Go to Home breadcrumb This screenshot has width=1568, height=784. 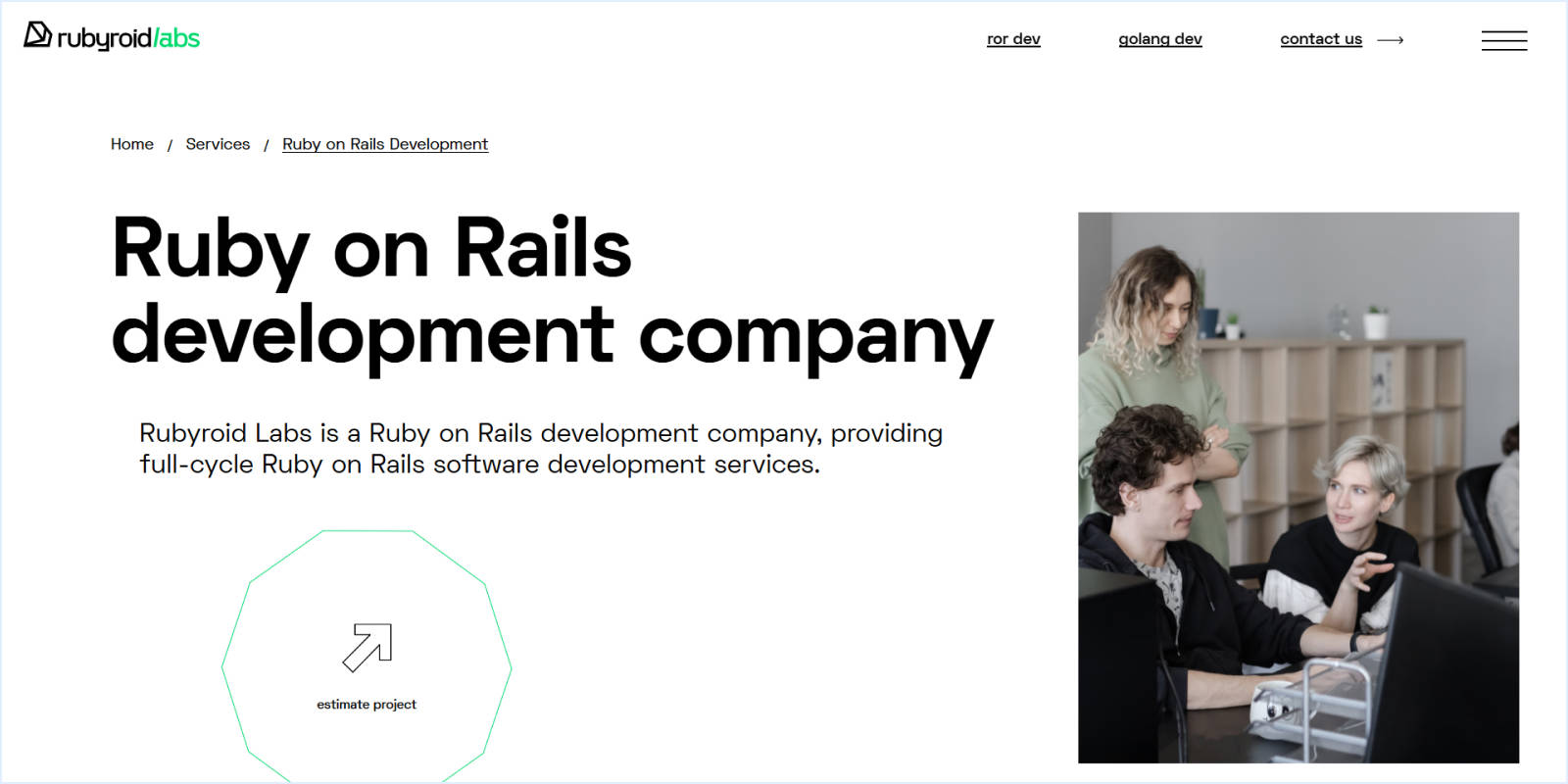(132, 144)
